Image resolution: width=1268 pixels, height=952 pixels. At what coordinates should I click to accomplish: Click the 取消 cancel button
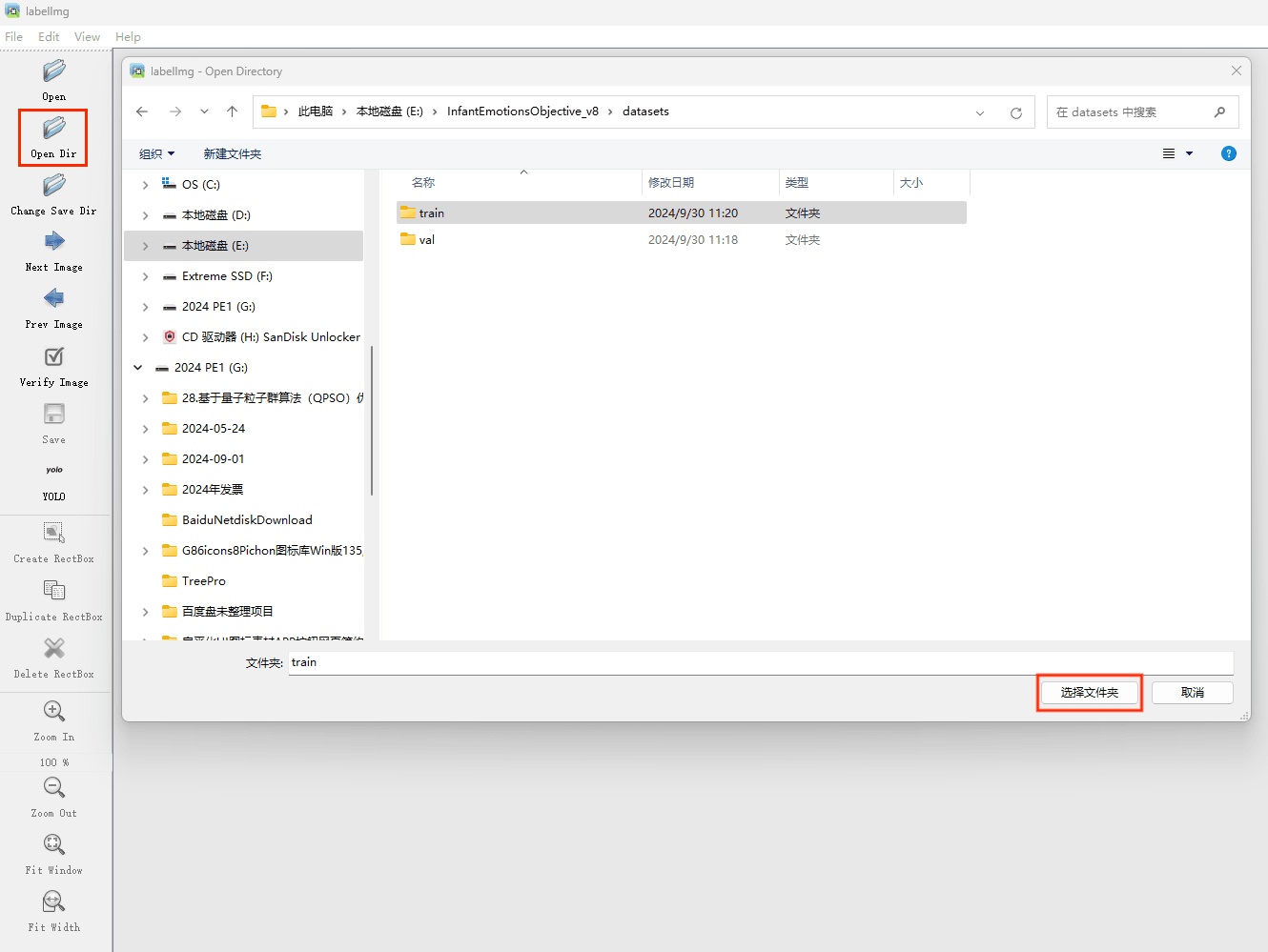pyautogui.click(x=1192, y=693)
